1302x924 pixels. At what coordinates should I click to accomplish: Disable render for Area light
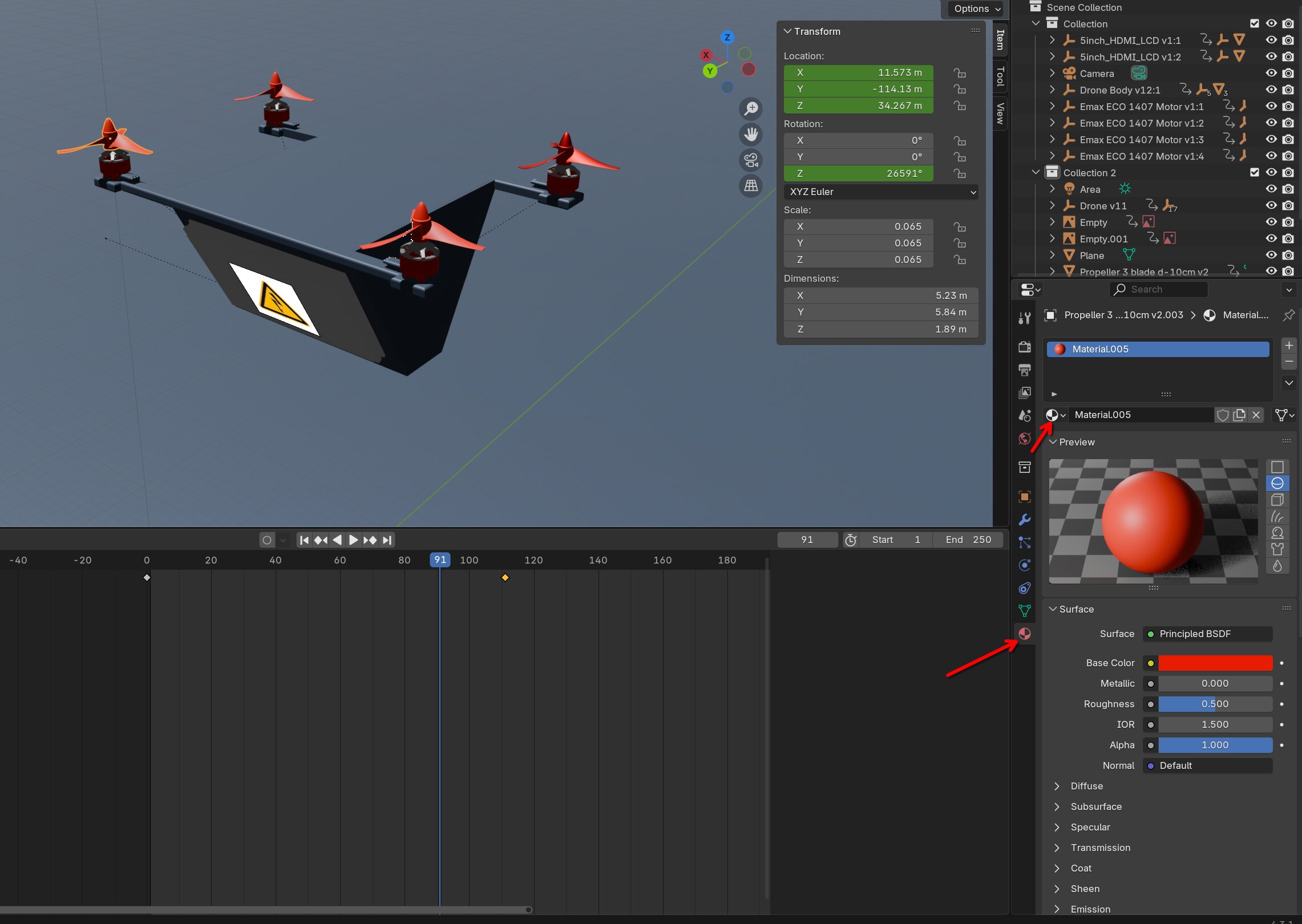1288,189
